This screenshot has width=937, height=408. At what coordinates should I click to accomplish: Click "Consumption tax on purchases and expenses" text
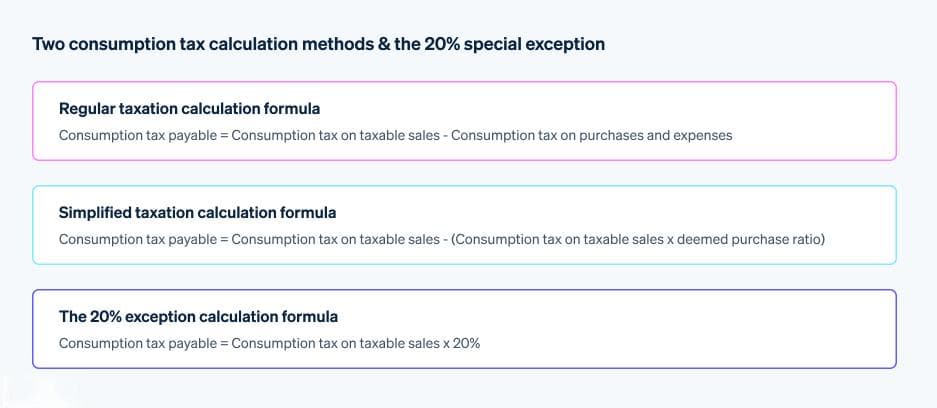point(592,136)
